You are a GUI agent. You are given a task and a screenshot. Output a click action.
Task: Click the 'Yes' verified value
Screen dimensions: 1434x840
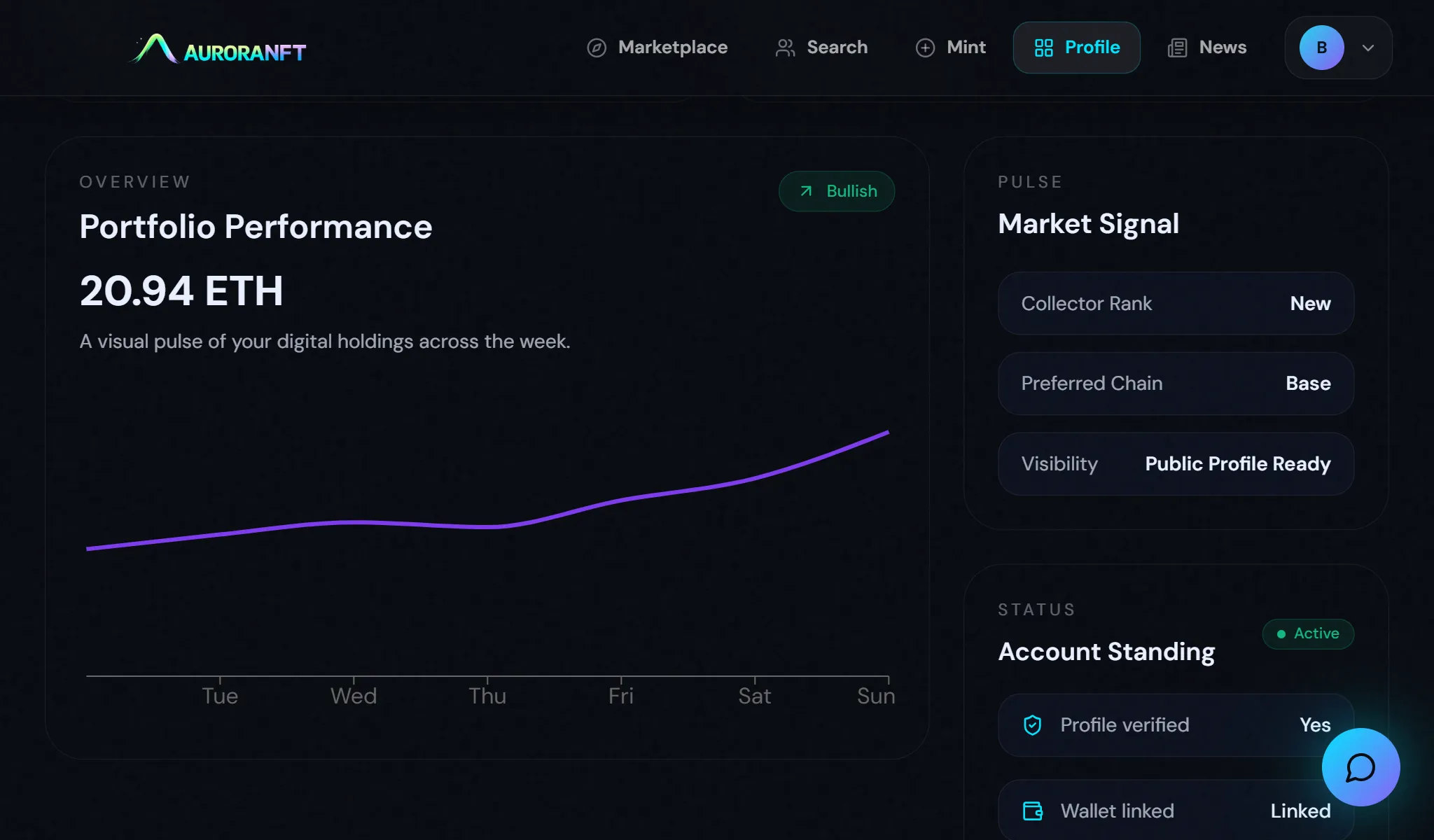1315,725
